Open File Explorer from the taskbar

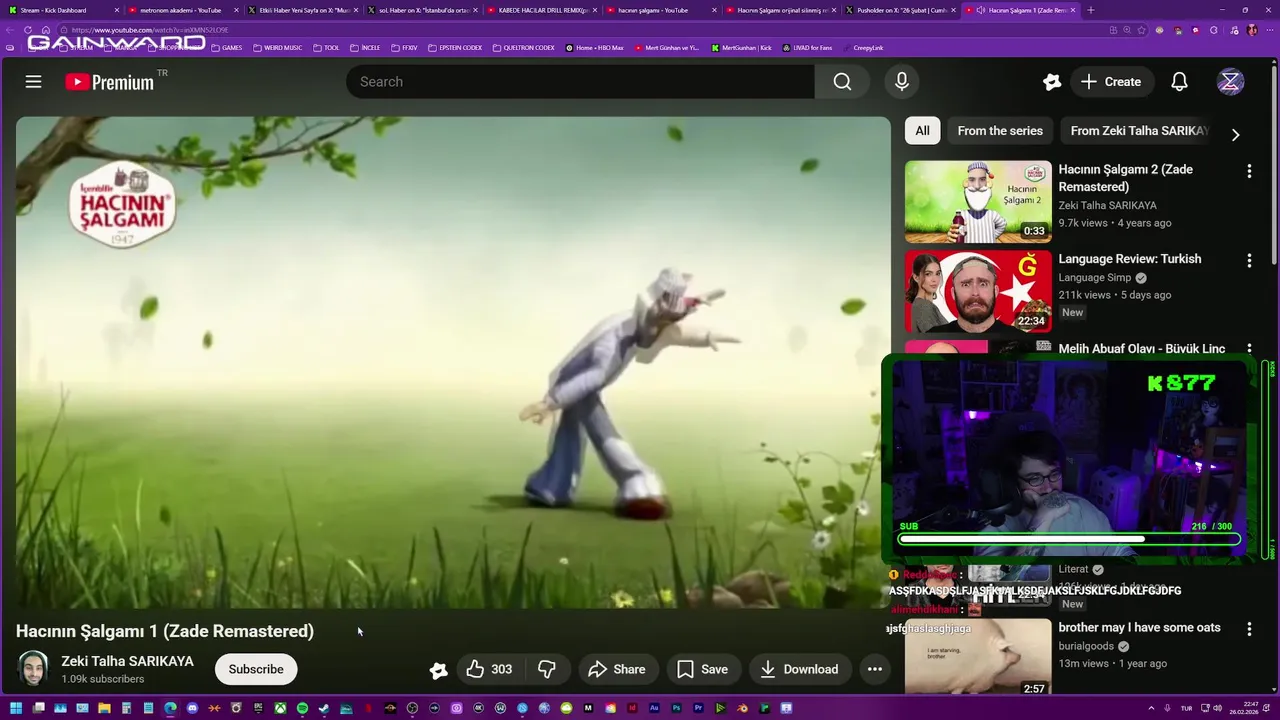pos(104,708)
